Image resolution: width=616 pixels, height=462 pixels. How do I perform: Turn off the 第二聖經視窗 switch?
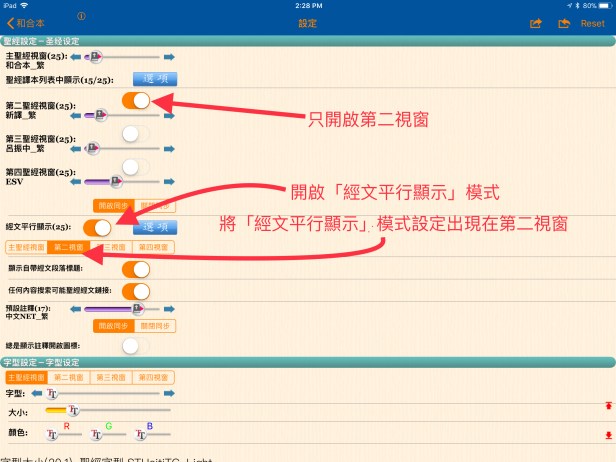(x=136, y=99)
